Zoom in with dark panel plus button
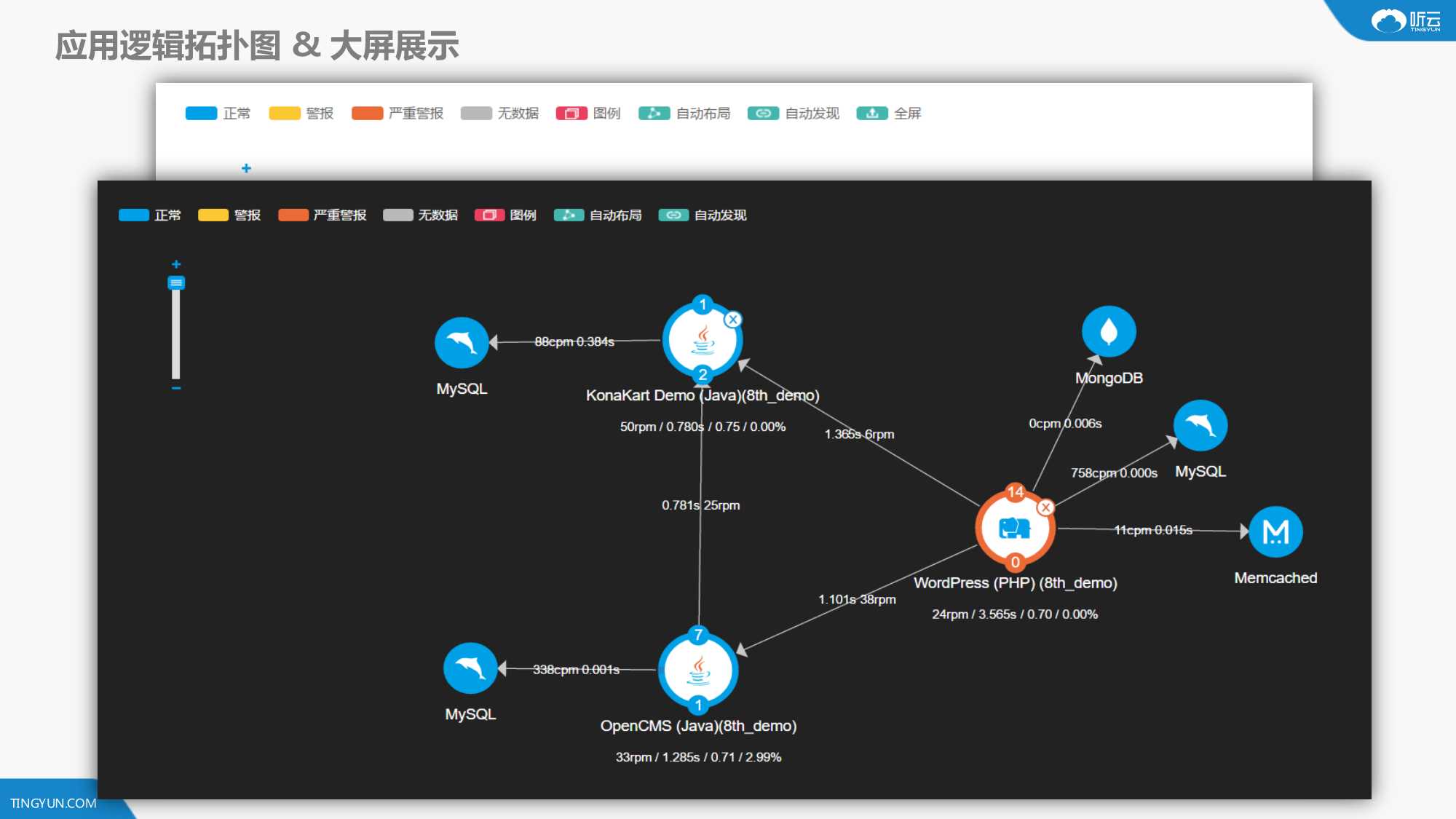This screenshot has width=1456, height=819. pyautogui.click(x=176, y=264)
